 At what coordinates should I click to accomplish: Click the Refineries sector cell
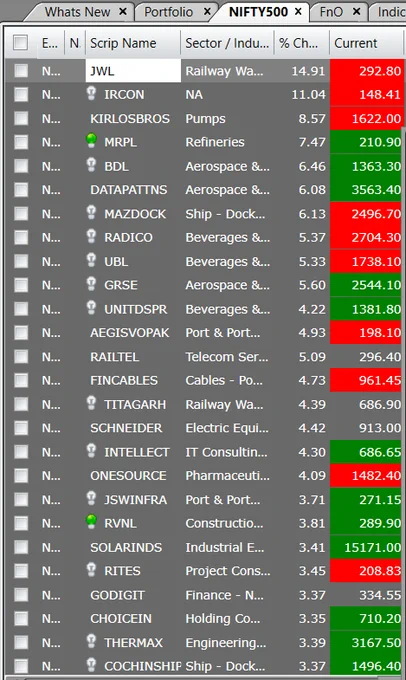215,142
